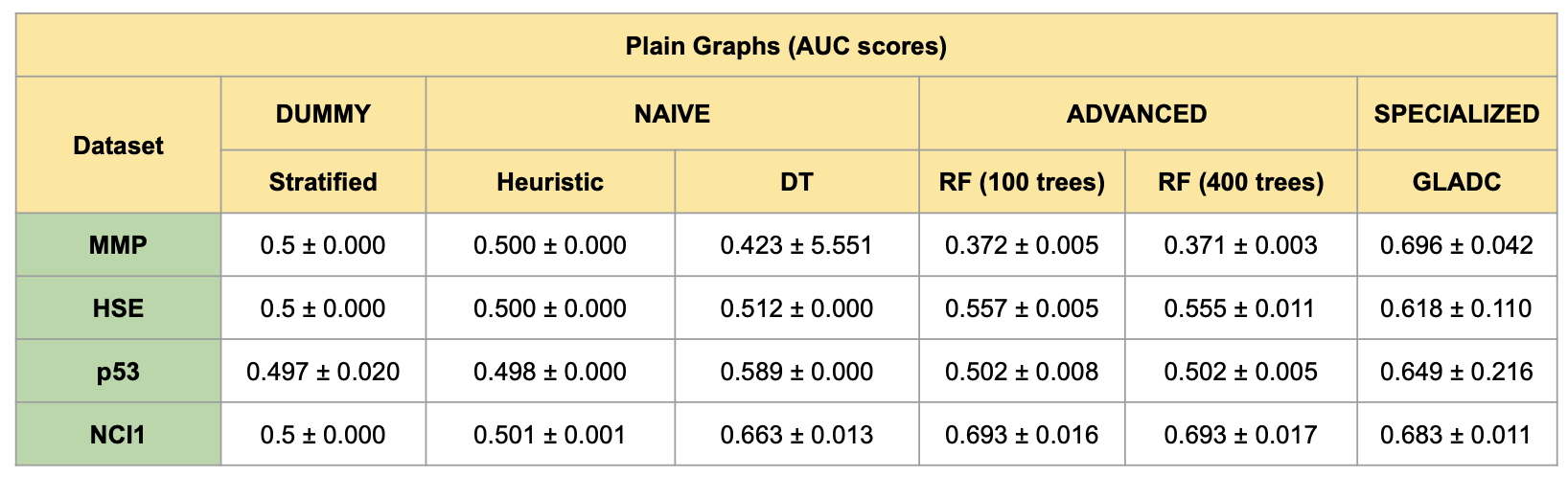Click the ADVANCED column group header

(x=1137, y=114)
